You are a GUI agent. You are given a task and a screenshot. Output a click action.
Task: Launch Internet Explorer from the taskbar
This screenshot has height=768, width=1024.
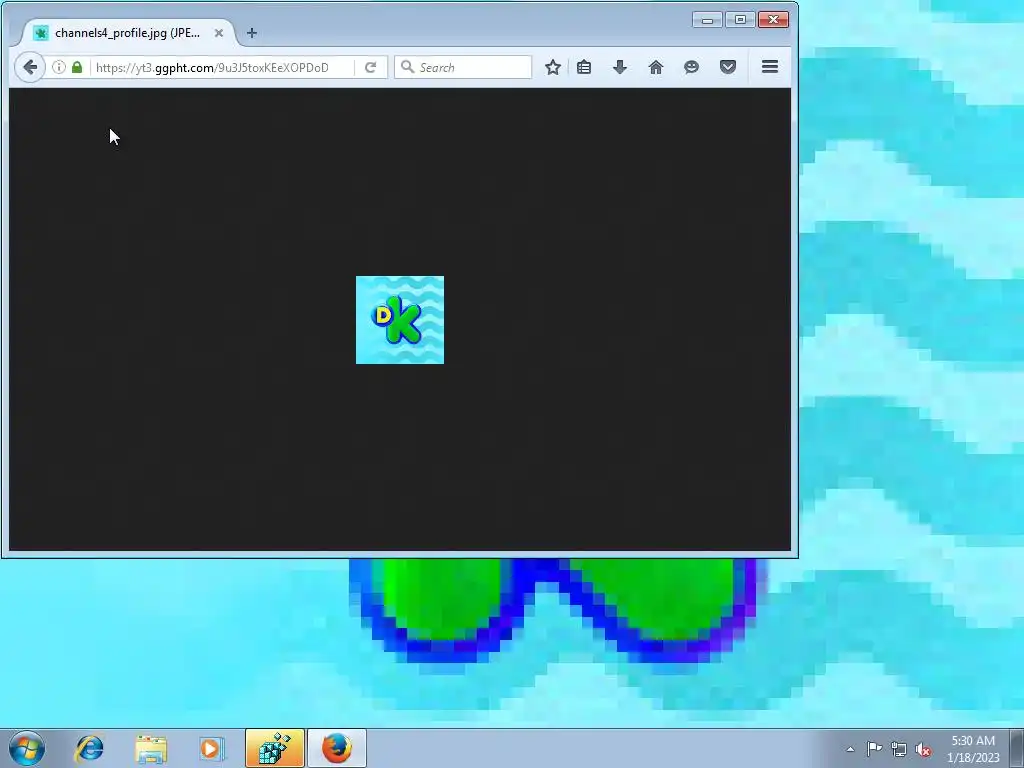pyautogui.click(x=89, y=748)
